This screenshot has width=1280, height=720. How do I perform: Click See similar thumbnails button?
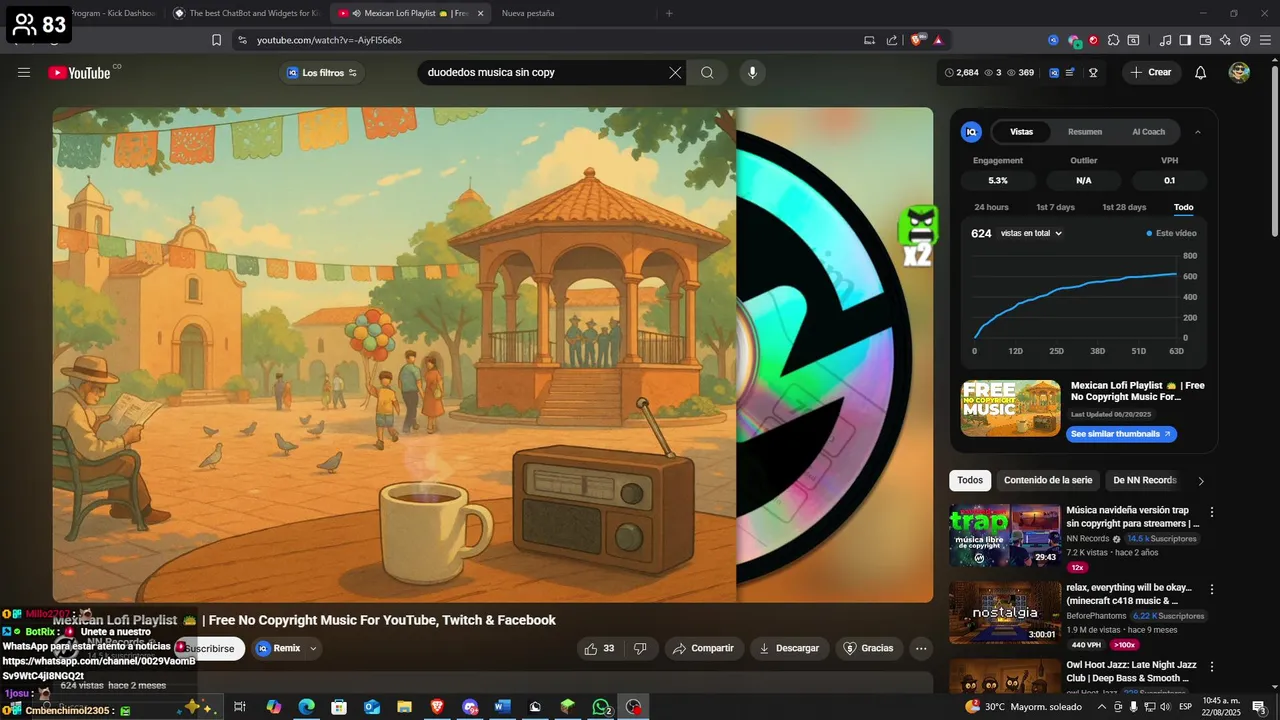[1120, 434]
